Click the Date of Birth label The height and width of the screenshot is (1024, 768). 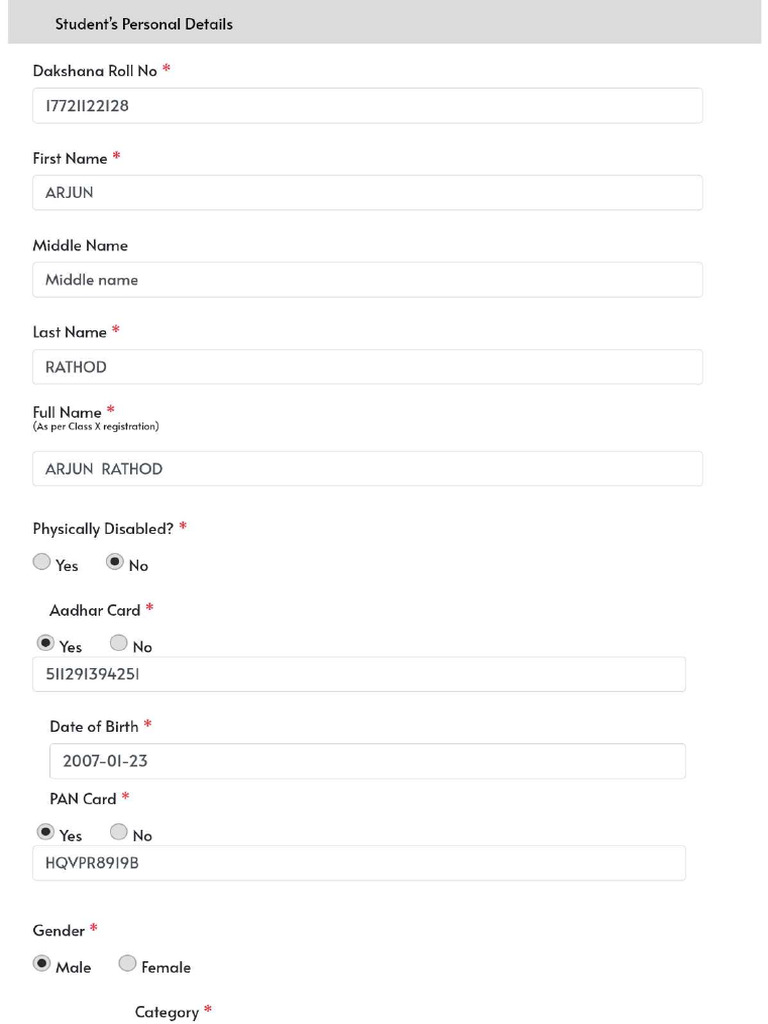tap(94, 727)
